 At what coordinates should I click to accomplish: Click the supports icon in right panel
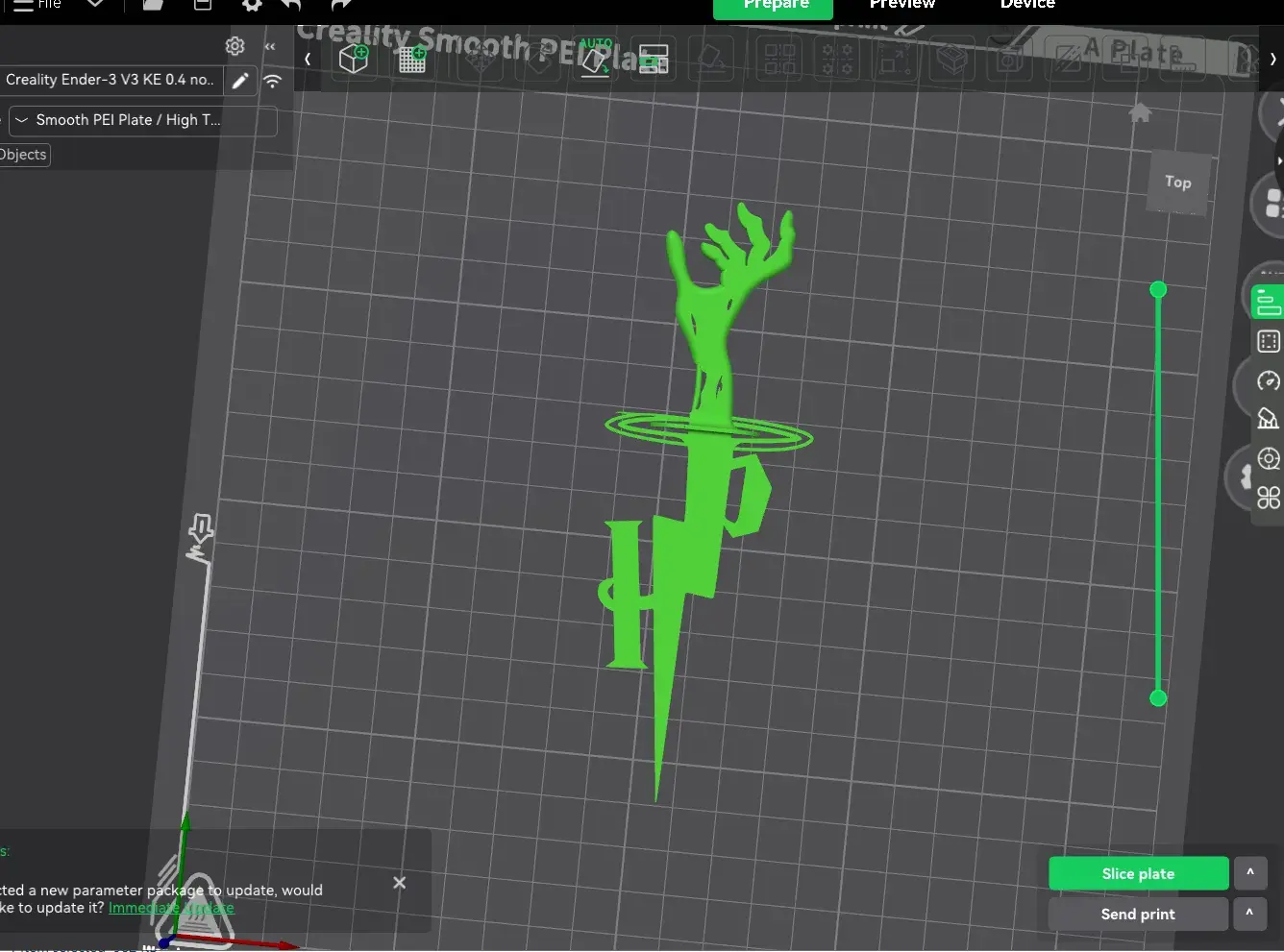point(1269,419)
